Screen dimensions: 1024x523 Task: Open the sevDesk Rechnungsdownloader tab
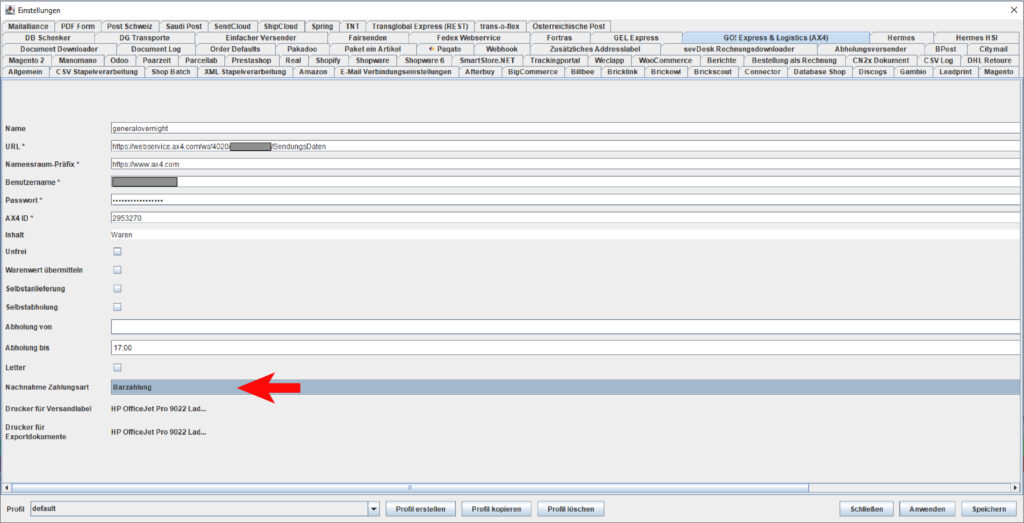739,49
